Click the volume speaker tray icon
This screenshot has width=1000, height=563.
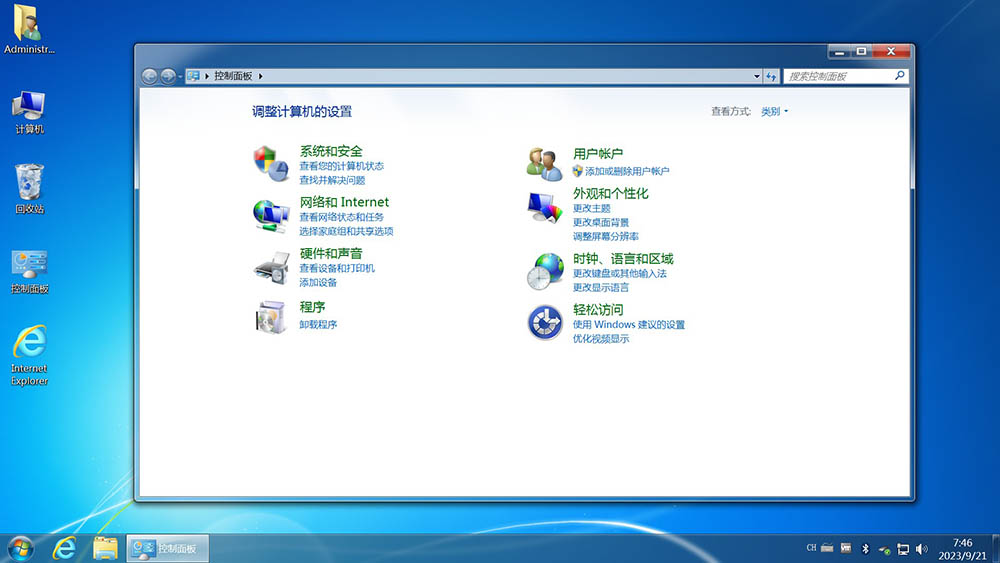click(921, 549)
